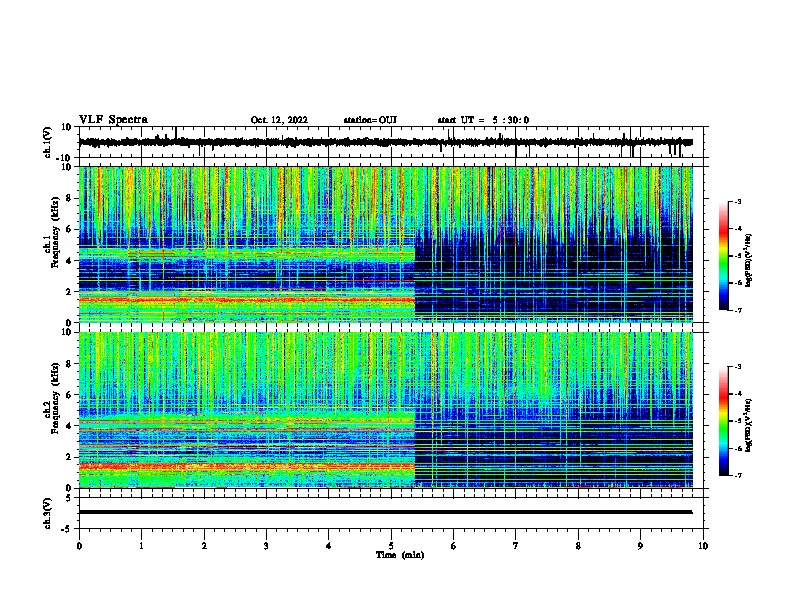Click the 'start UT = 5:30:0' header text
Viewport: 792px width, 612px height.
[483, 120]
